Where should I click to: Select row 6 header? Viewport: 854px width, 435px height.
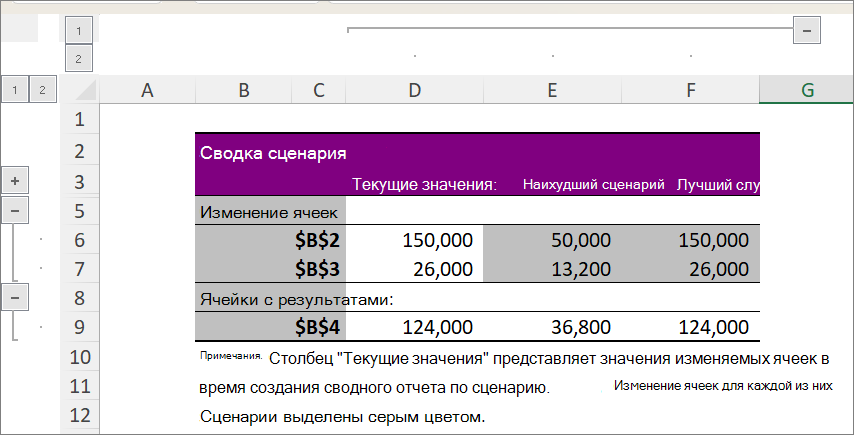click(80, 239)
